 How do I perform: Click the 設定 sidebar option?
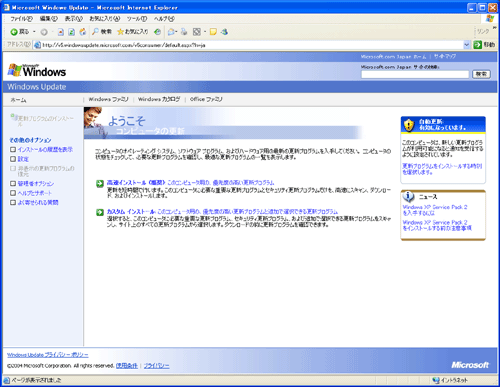23,159
